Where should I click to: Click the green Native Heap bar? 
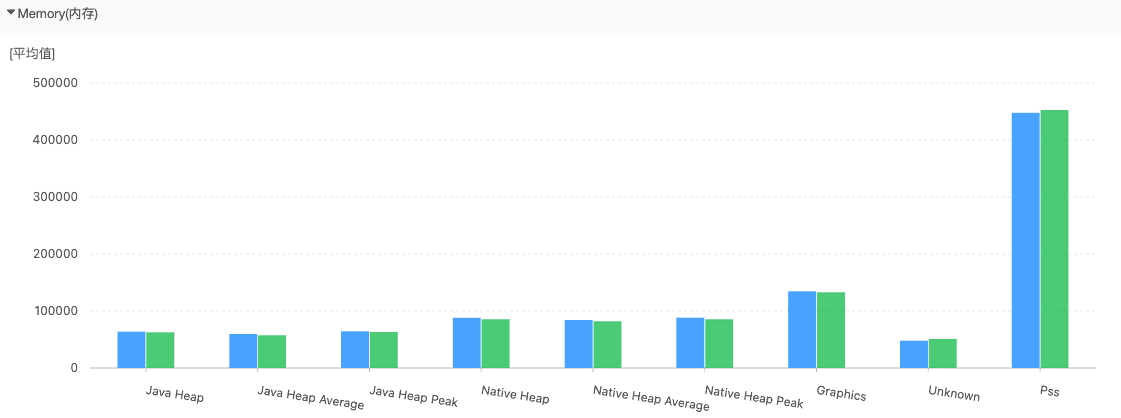click(496, 344)
